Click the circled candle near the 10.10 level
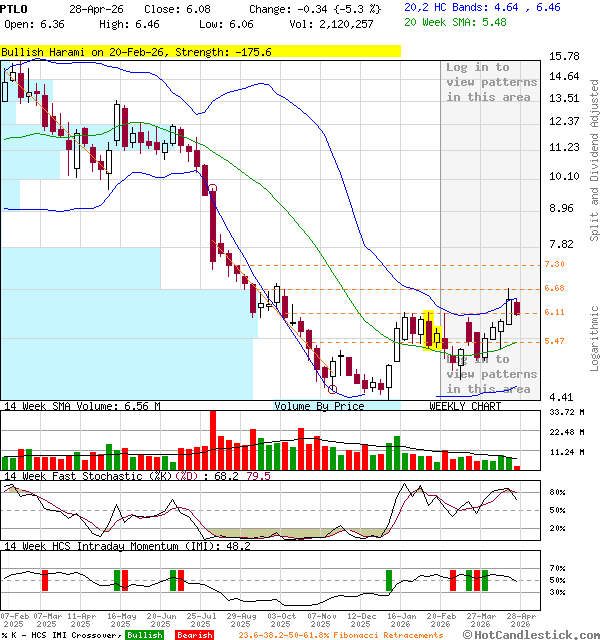This screenshot has height=640, width=600. tap(212, 188)
